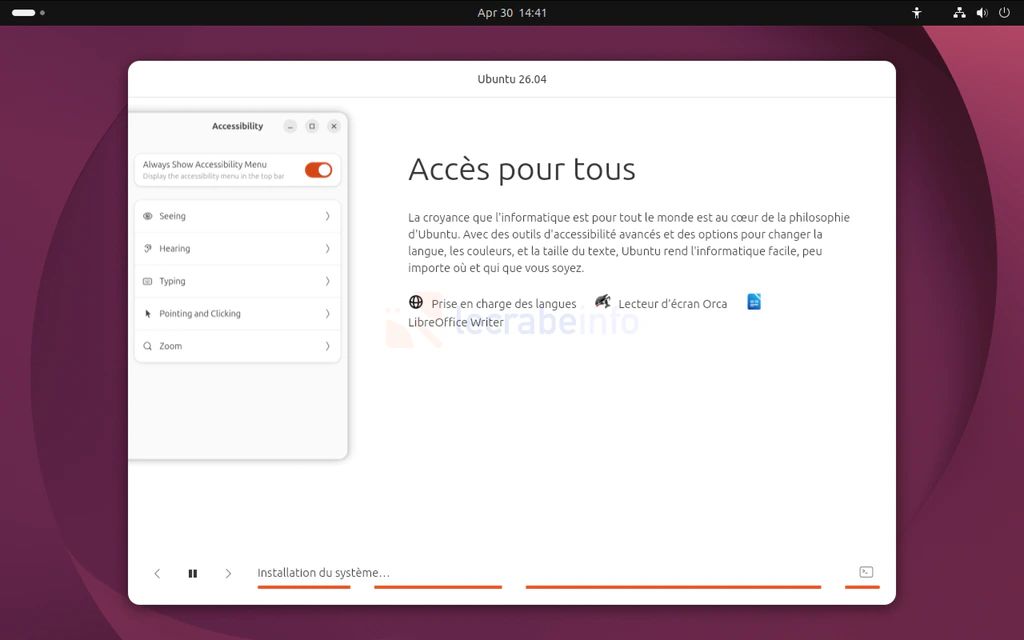
Task: Open Pointing and Clicking settings
Action: coord(237,313)
